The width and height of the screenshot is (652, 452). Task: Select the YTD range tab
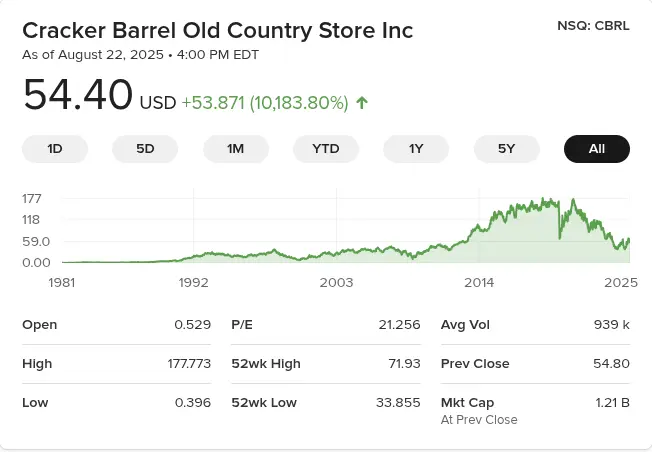[x=326, y=149]
